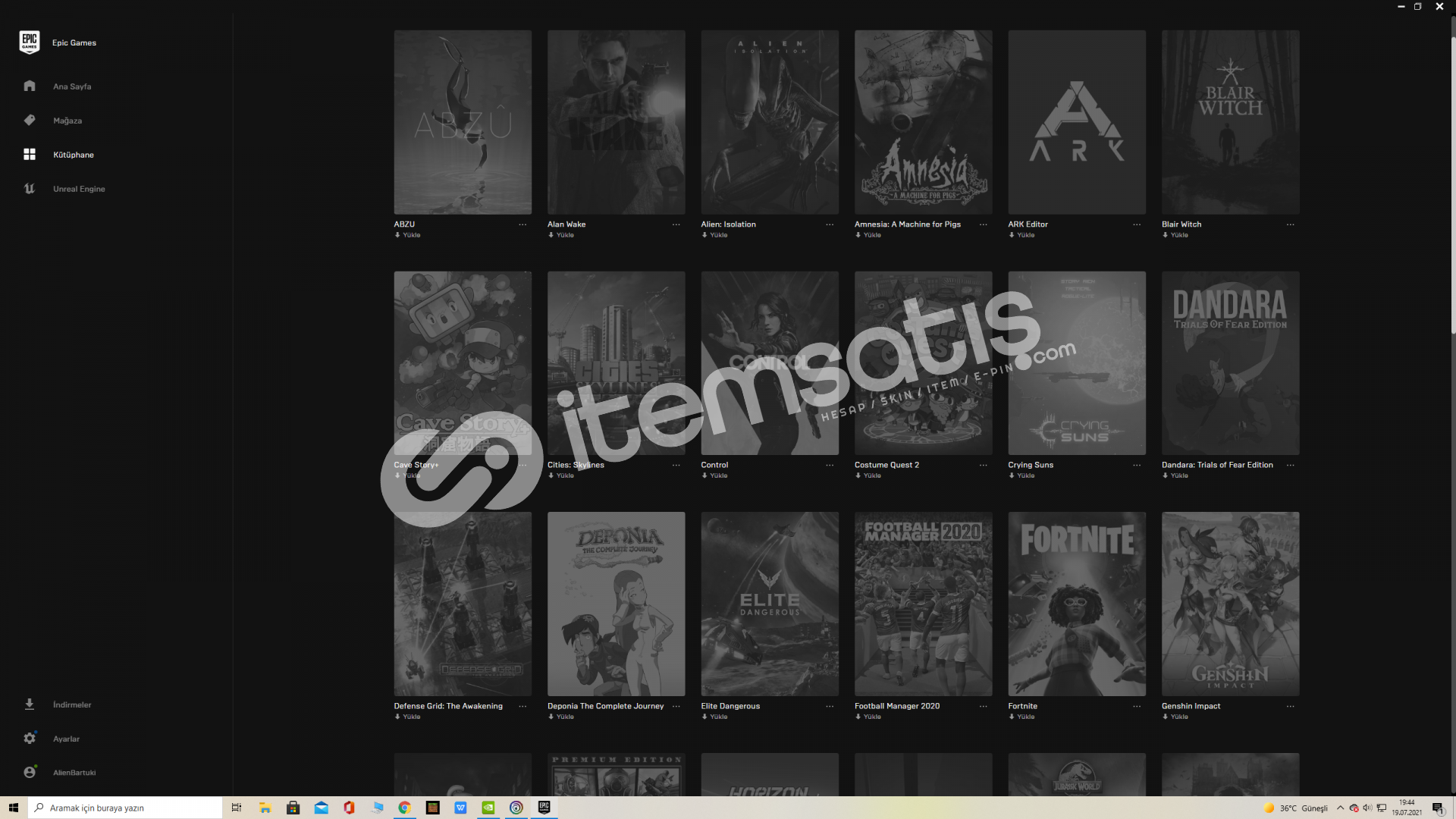This screenshot has height=819, width=1456.
Task: Open Defense Grid cover thumbnail
Action: tap(463, 604)
